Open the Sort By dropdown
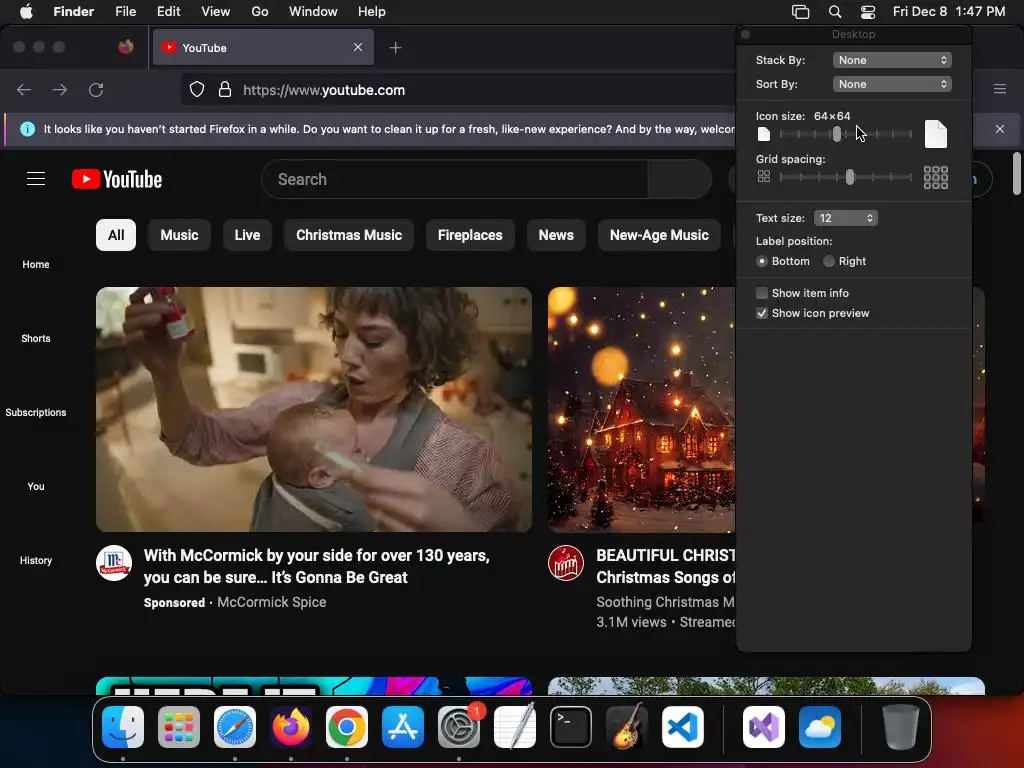This screenshot has width=1024, height=768. pyautogui.click(x=892, y=84)
